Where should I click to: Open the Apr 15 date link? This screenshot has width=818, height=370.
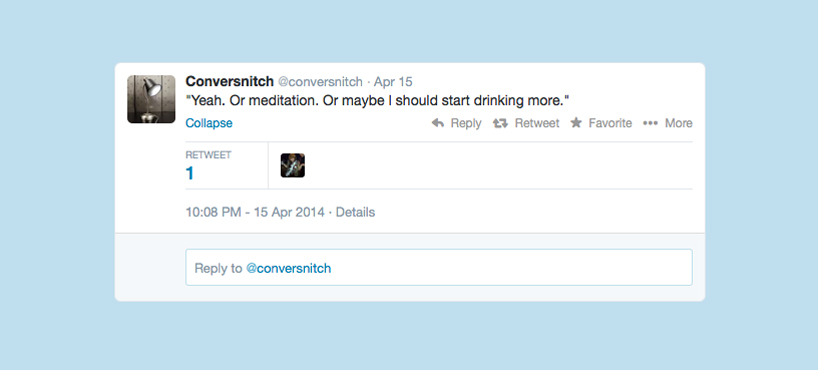393,82
